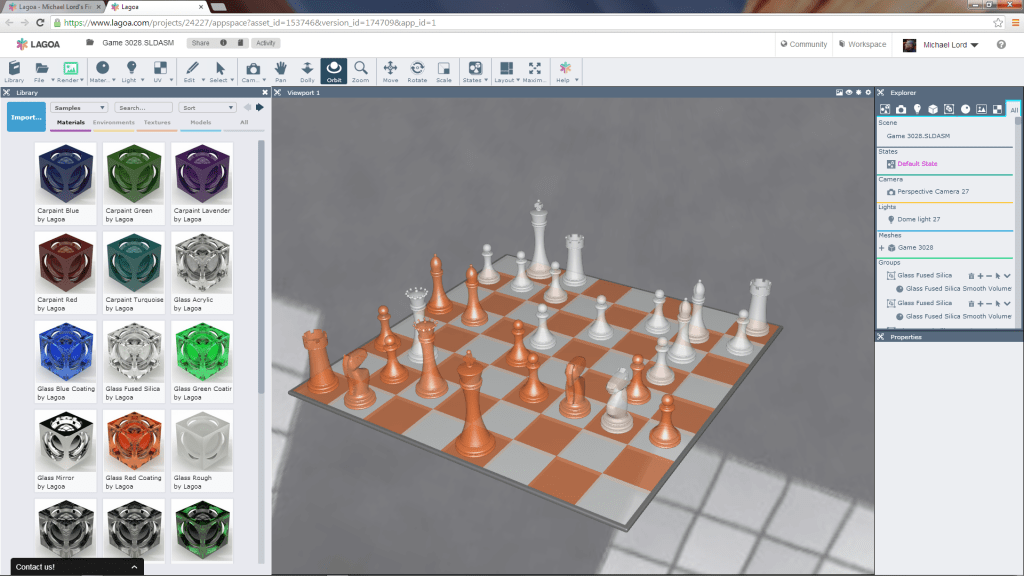The height and width of the screenshot is (576, 1024).
Task: Select the Dolly tool
Action: point(307,68)
